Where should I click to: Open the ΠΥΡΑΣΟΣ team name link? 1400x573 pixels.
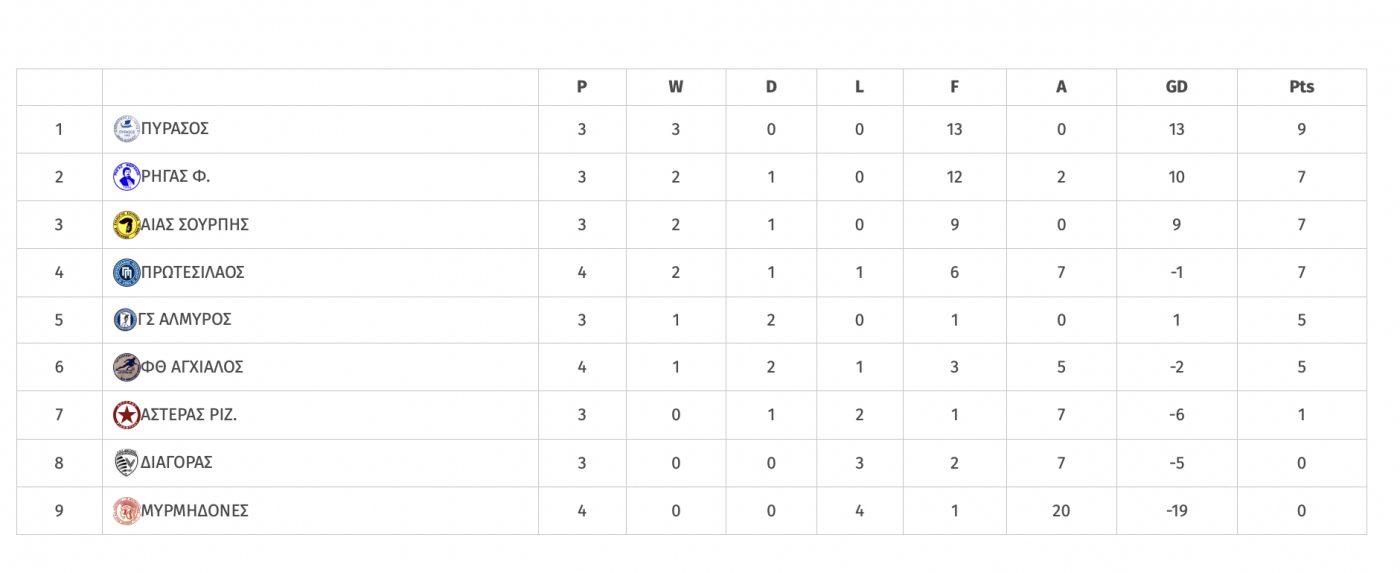click(x=175, y=129)
